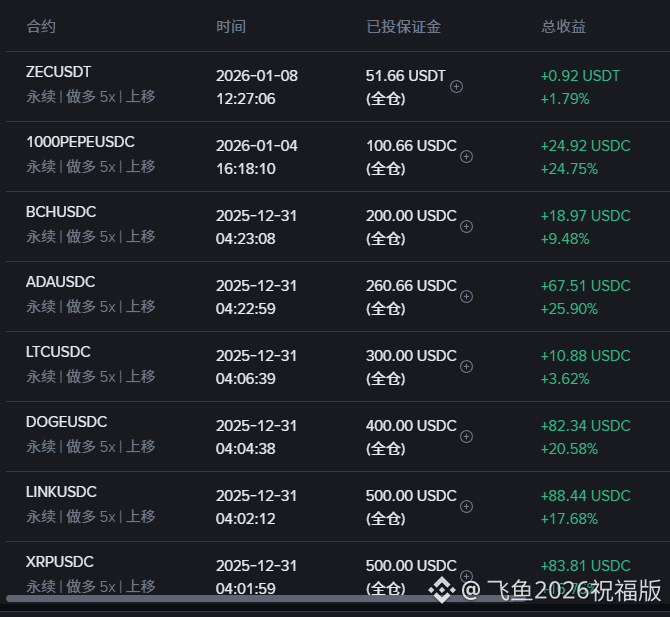Add margin to the DOGEUSDC position
This screenshot has height=617, width=670.
pos(466,437)
